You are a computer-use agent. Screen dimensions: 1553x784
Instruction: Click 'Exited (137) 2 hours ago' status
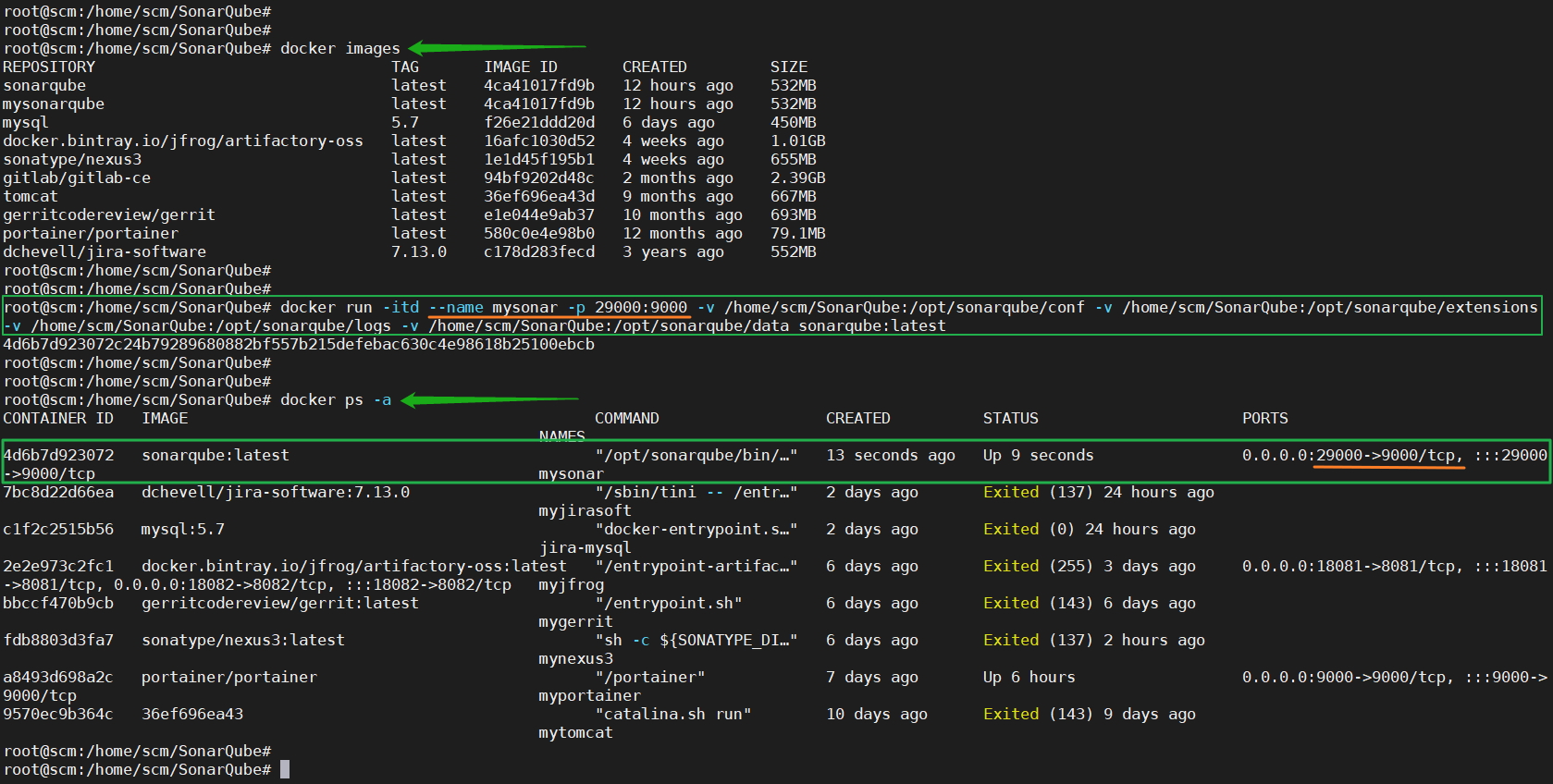[1094, 640]
